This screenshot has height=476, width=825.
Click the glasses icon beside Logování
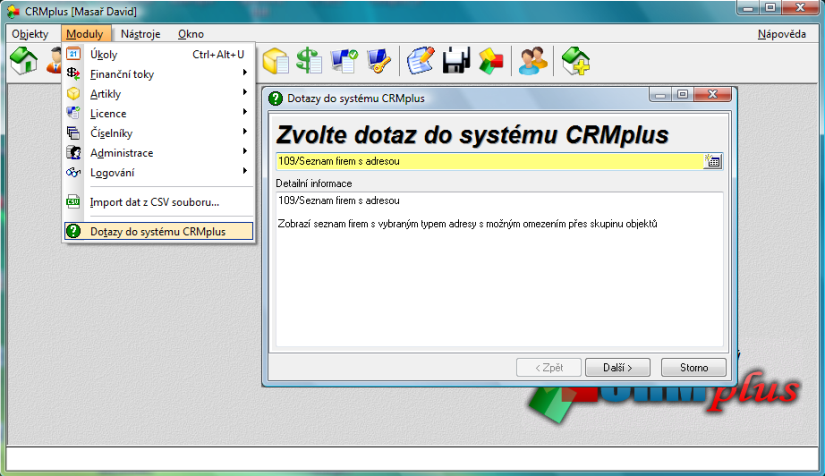pyautogui.click(x=73, y=172)
